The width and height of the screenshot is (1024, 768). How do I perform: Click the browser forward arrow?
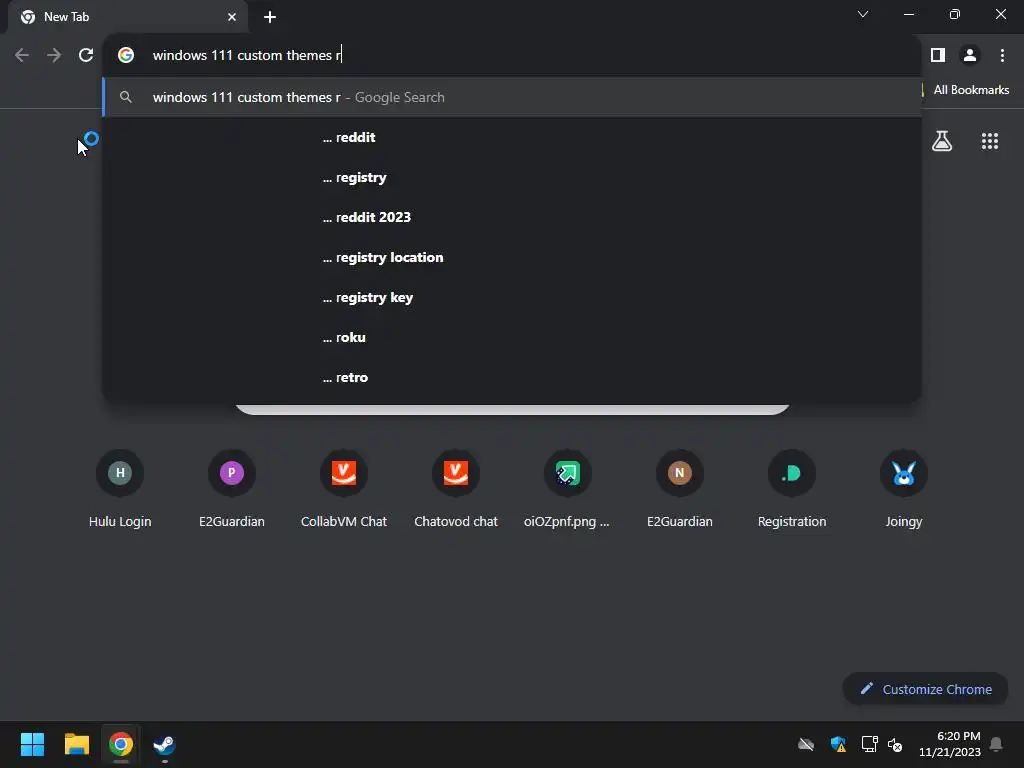54,55
